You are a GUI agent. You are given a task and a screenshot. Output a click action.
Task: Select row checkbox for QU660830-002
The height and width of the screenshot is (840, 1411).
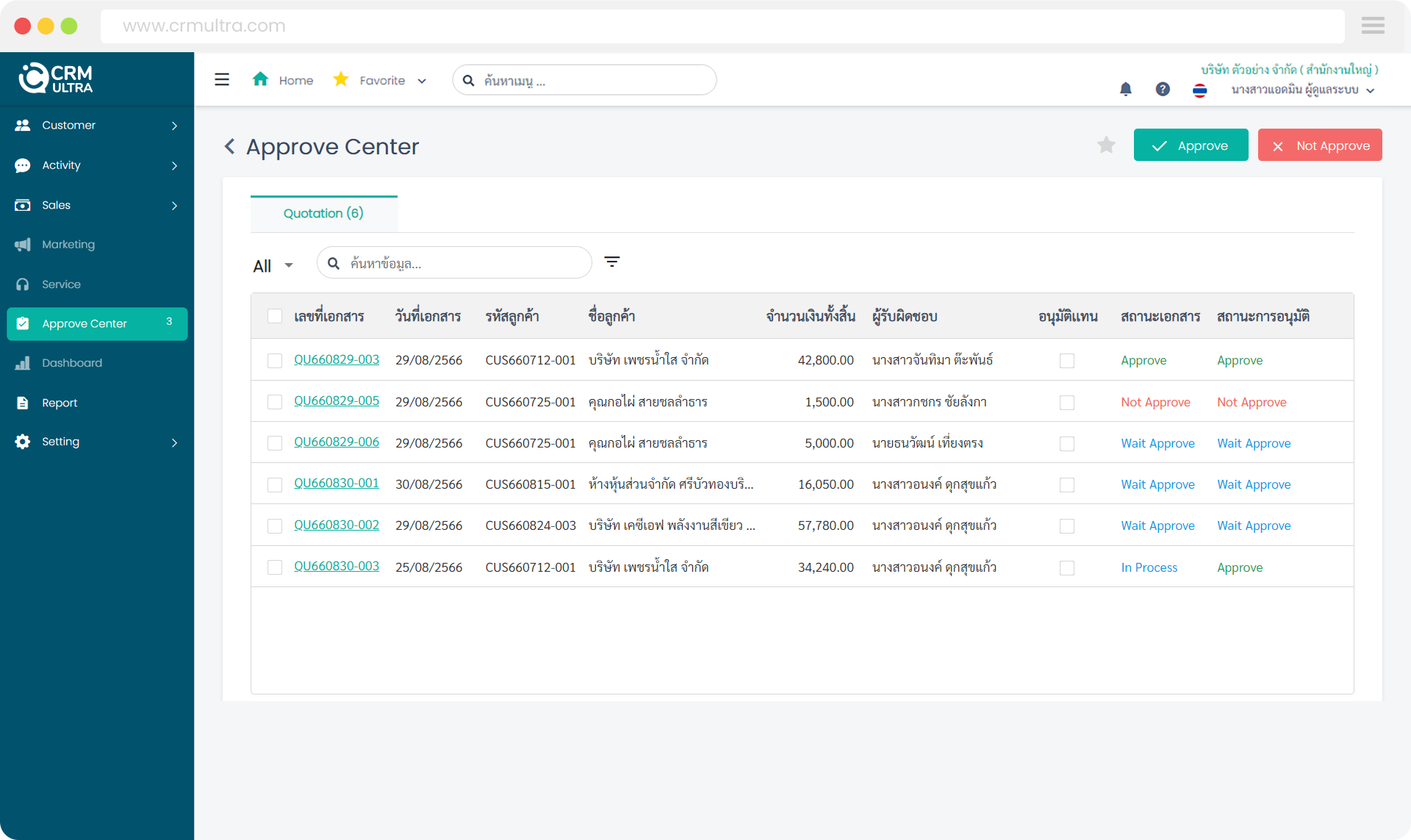275,526
